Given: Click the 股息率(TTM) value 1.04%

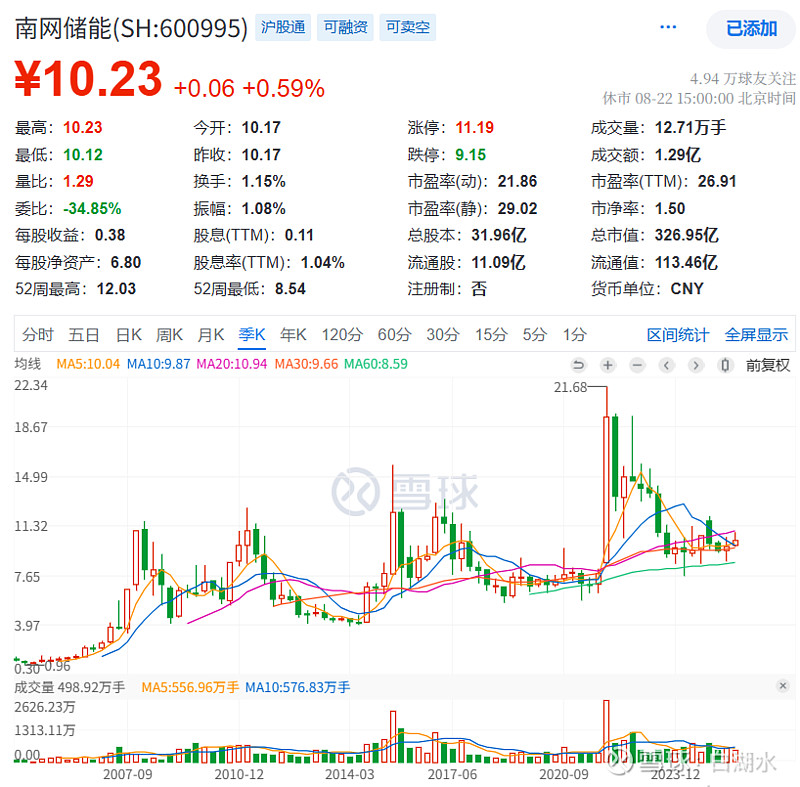Looking at the screenshot, I should click(322, 262).
